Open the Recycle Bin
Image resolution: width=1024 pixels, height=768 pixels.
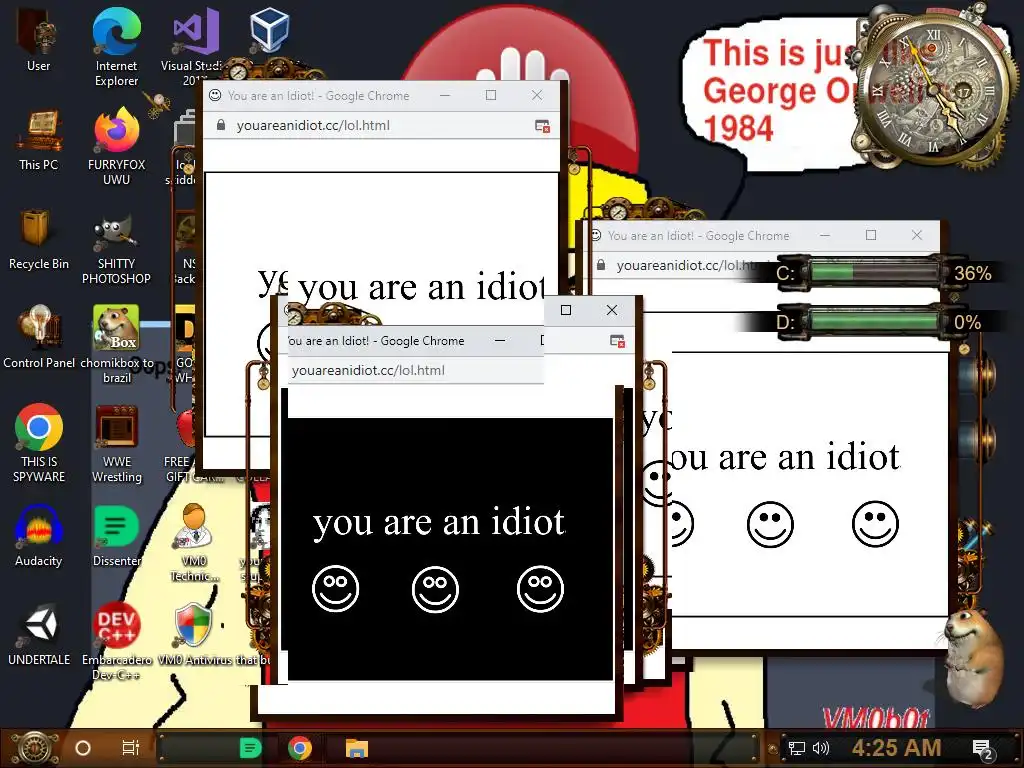pos(39,240)
